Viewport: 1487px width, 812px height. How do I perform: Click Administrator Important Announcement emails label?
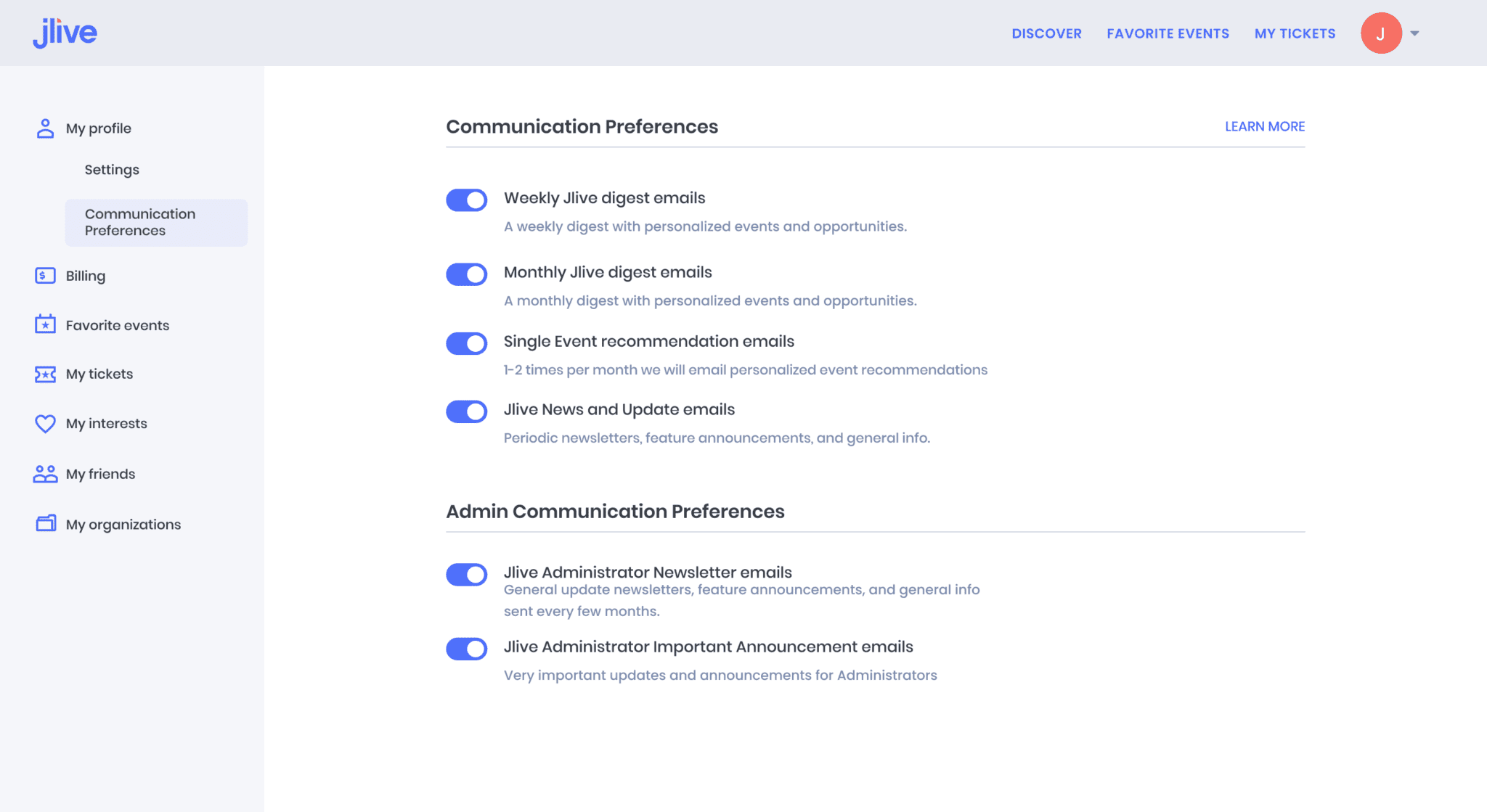point(709,647)
